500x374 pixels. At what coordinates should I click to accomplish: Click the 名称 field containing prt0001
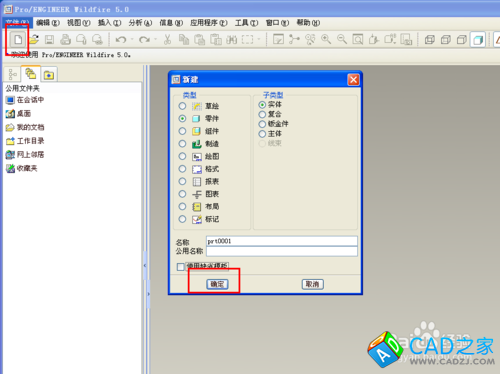(x=282, y=241)
